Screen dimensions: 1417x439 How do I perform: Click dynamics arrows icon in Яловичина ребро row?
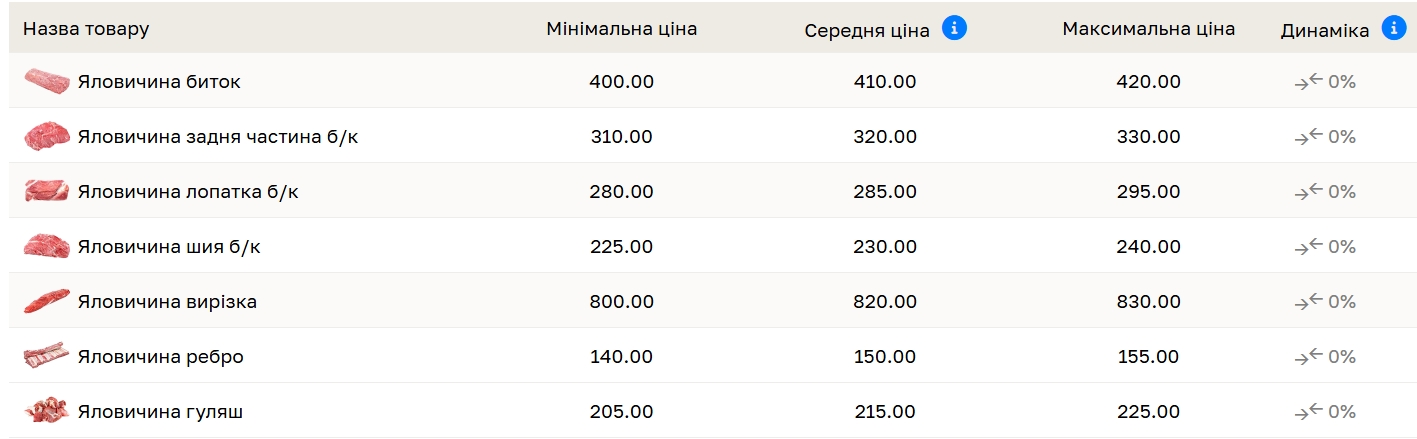(x=1308, y=356)
